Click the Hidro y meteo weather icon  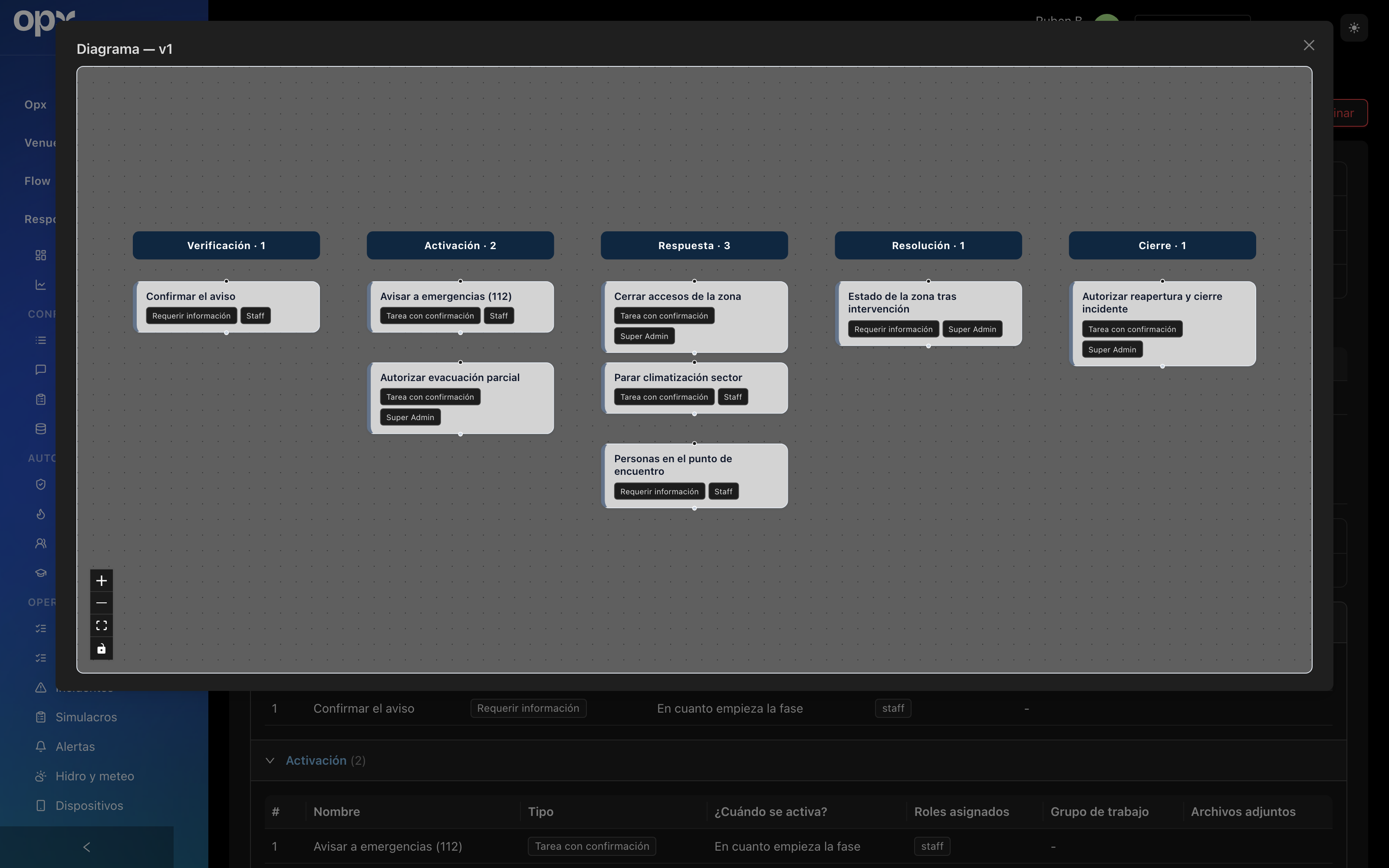click(x=41, y=776)
